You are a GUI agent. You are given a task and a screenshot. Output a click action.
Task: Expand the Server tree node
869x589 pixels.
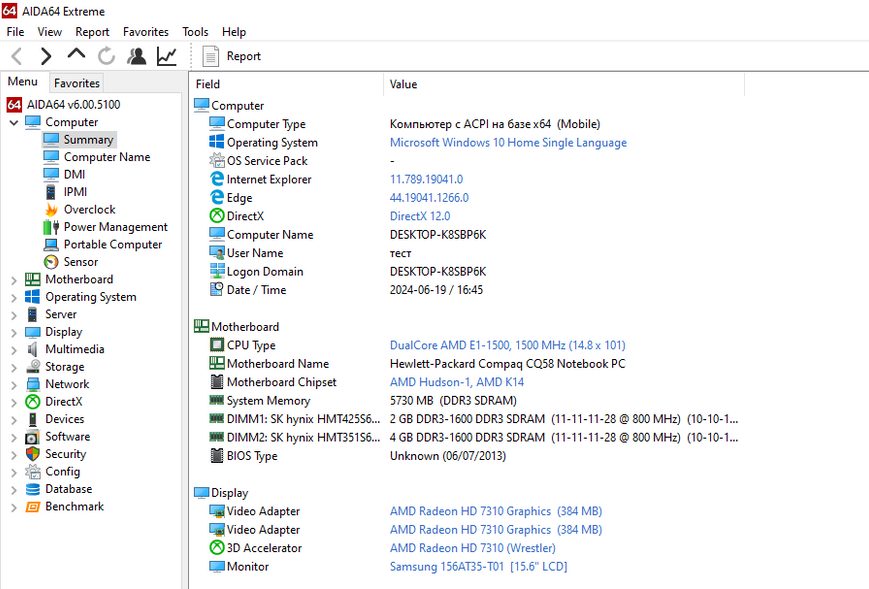(x=14, y=315)
